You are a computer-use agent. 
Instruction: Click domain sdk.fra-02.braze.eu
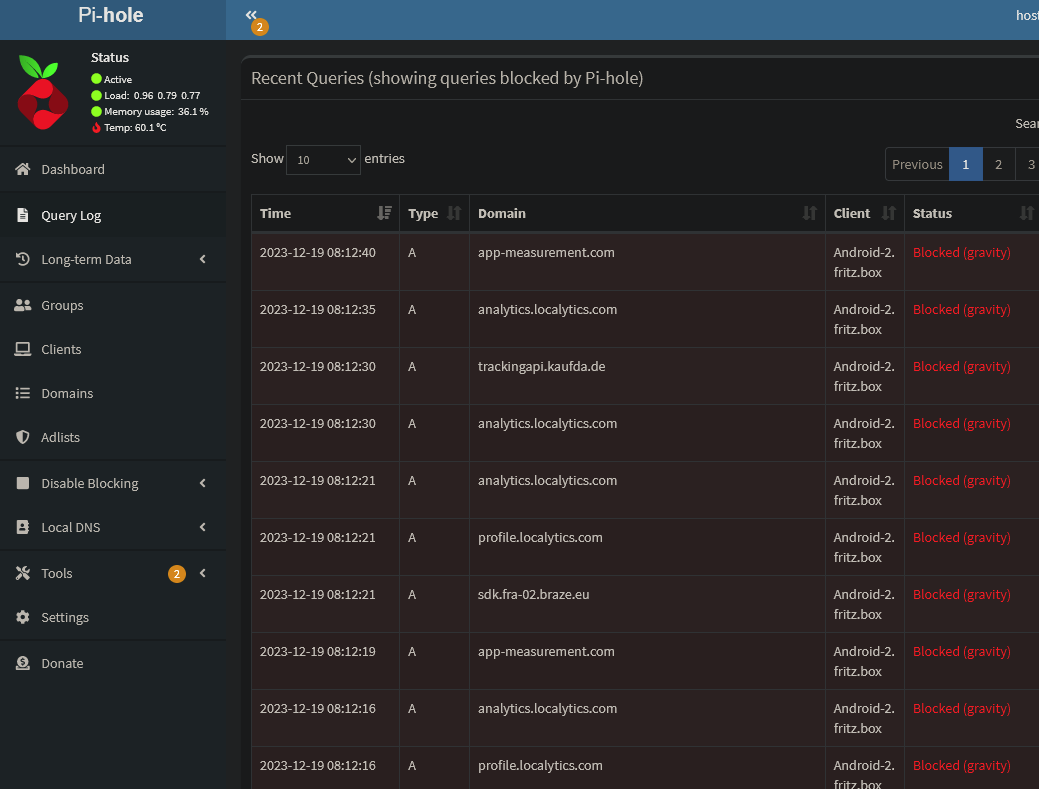533,594
